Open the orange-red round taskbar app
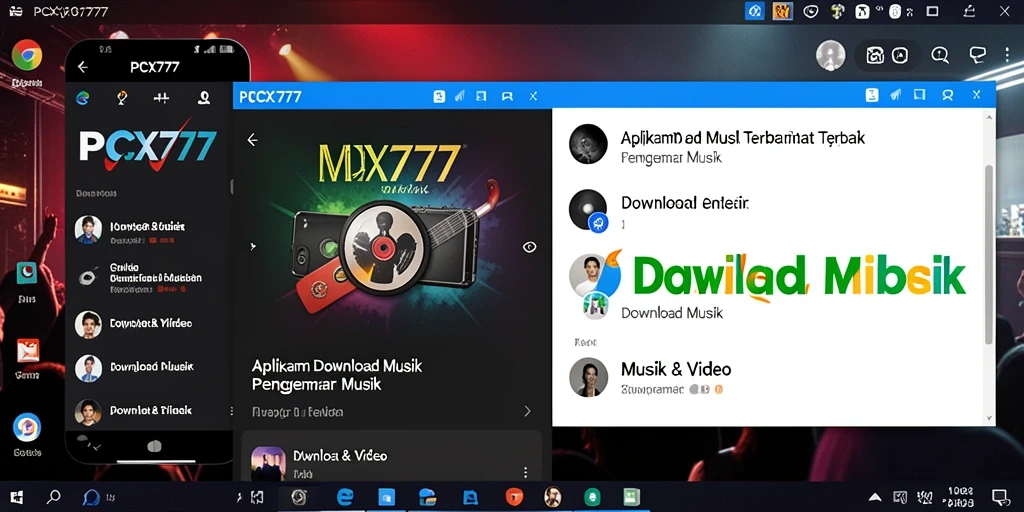The image size is (1024, 512). click(x=515, y=498)
